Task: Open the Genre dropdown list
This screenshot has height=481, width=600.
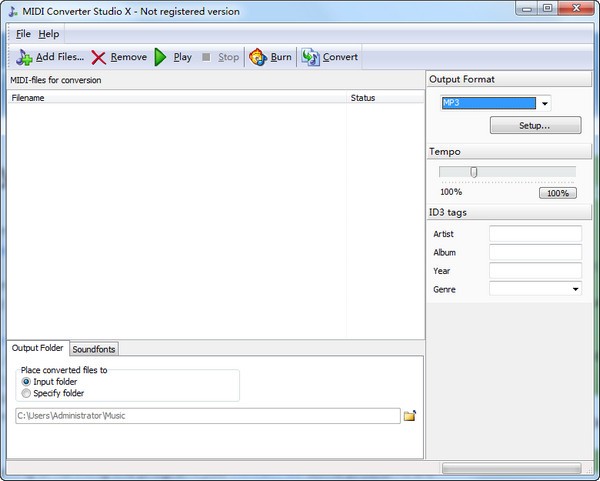Action: (576, 289)
